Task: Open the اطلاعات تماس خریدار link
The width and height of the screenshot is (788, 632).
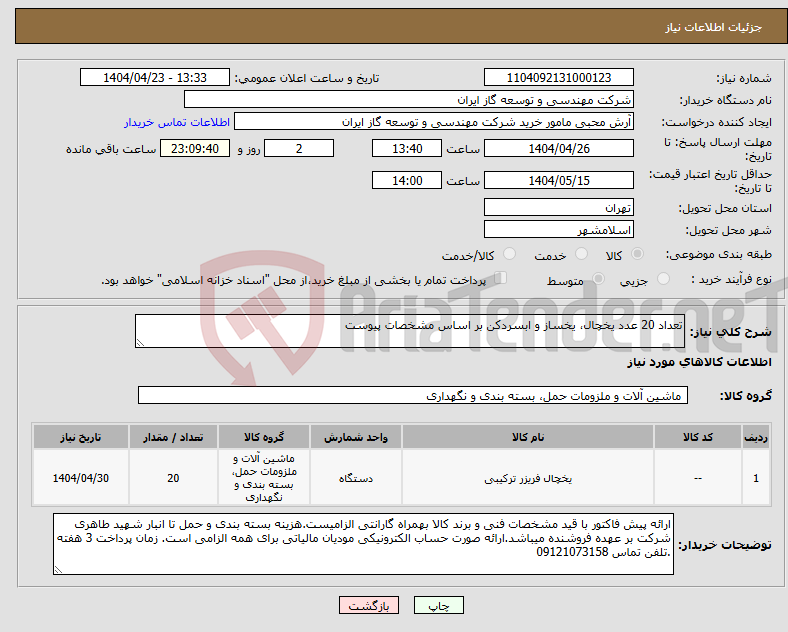Action: click(177, 122)
